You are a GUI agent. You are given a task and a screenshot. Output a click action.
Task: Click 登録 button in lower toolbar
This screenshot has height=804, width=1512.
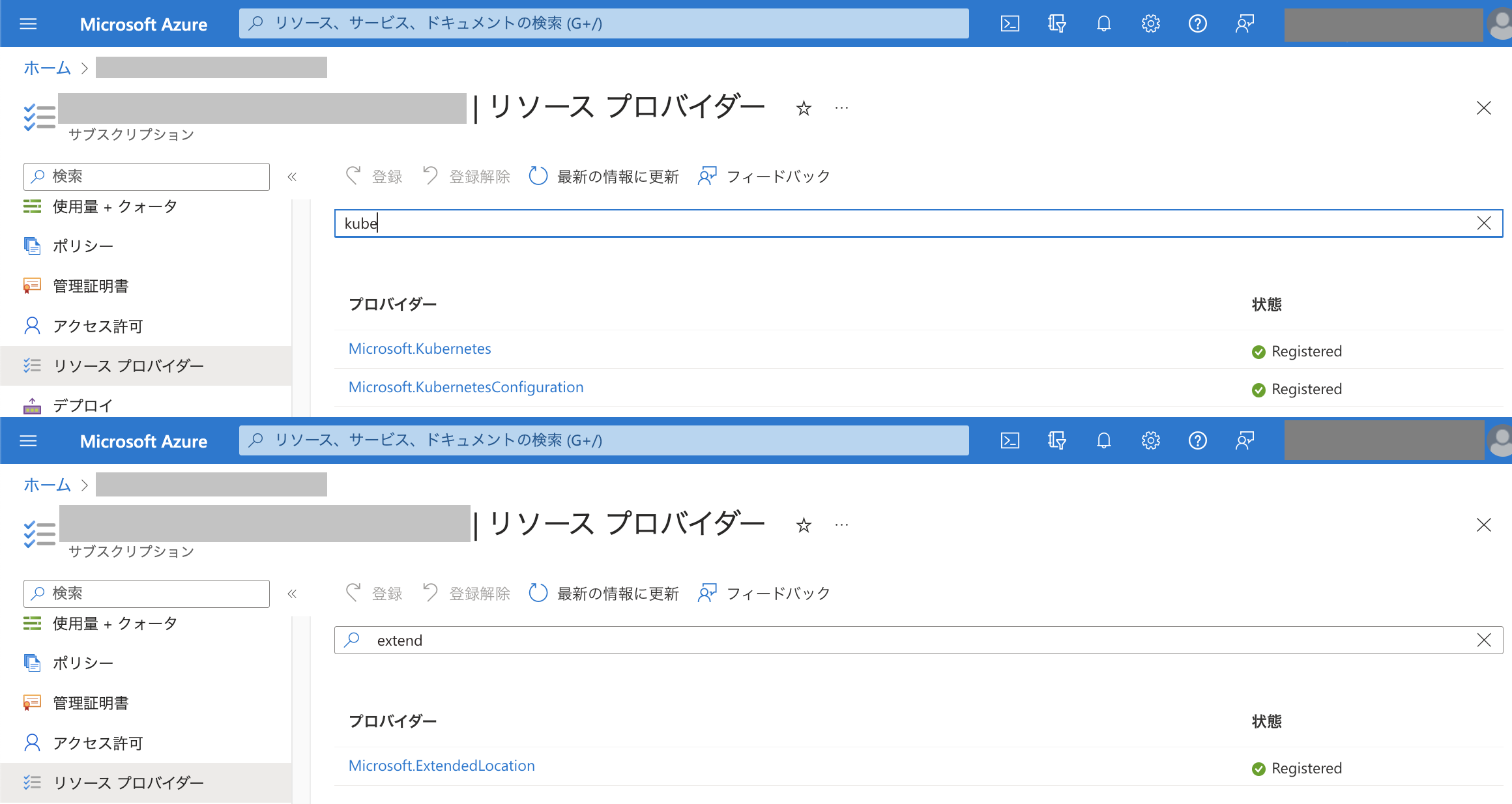[x=374, y=594]
